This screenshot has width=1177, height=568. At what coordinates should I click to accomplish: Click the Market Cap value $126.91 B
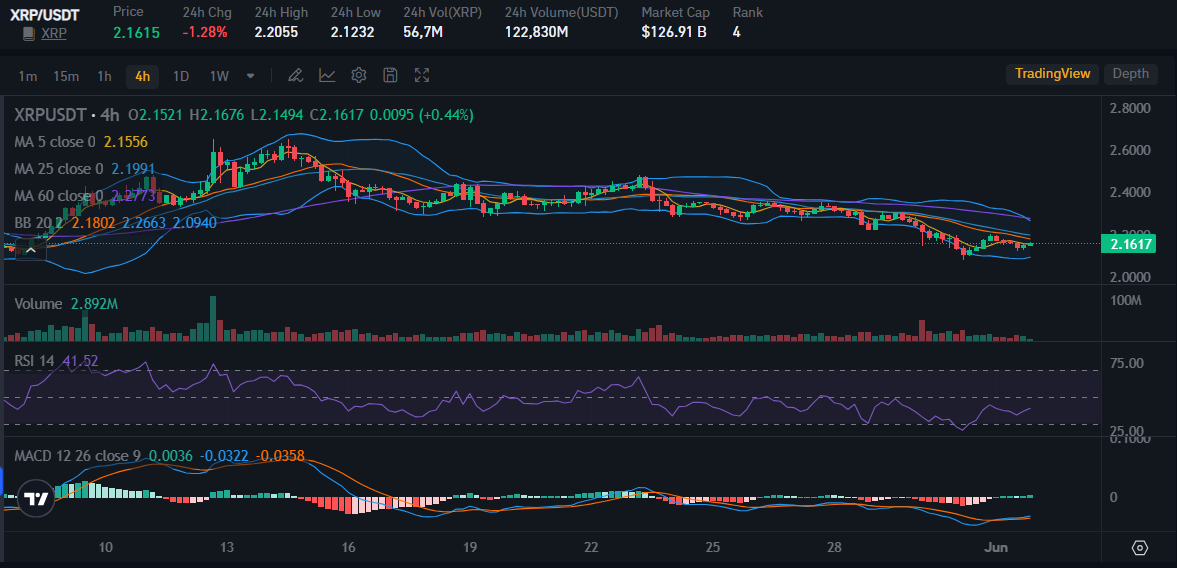tap(674, 32)
